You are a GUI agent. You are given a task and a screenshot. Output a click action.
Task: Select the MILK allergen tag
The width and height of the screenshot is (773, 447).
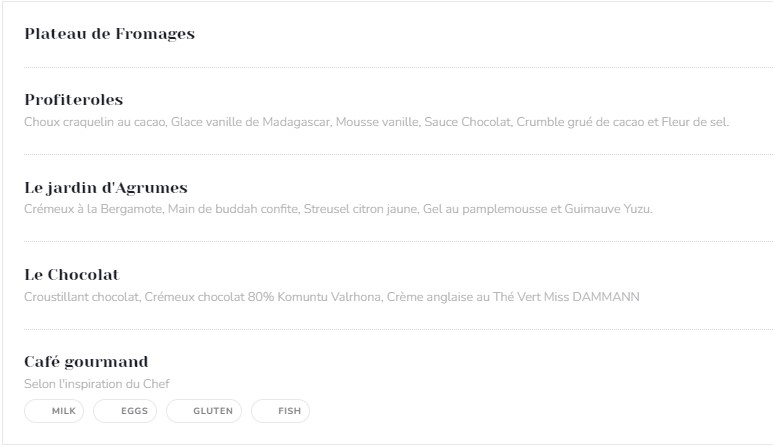click(54, 411)
